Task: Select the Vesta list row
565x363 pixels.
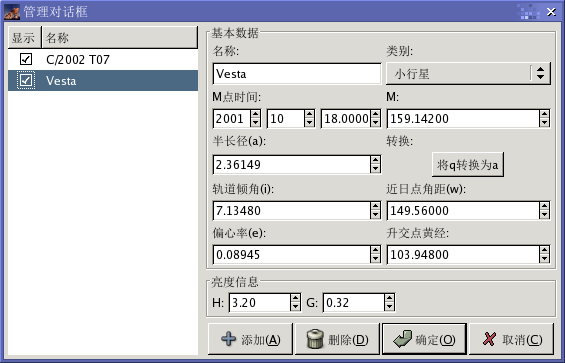Action: [103, 80]
